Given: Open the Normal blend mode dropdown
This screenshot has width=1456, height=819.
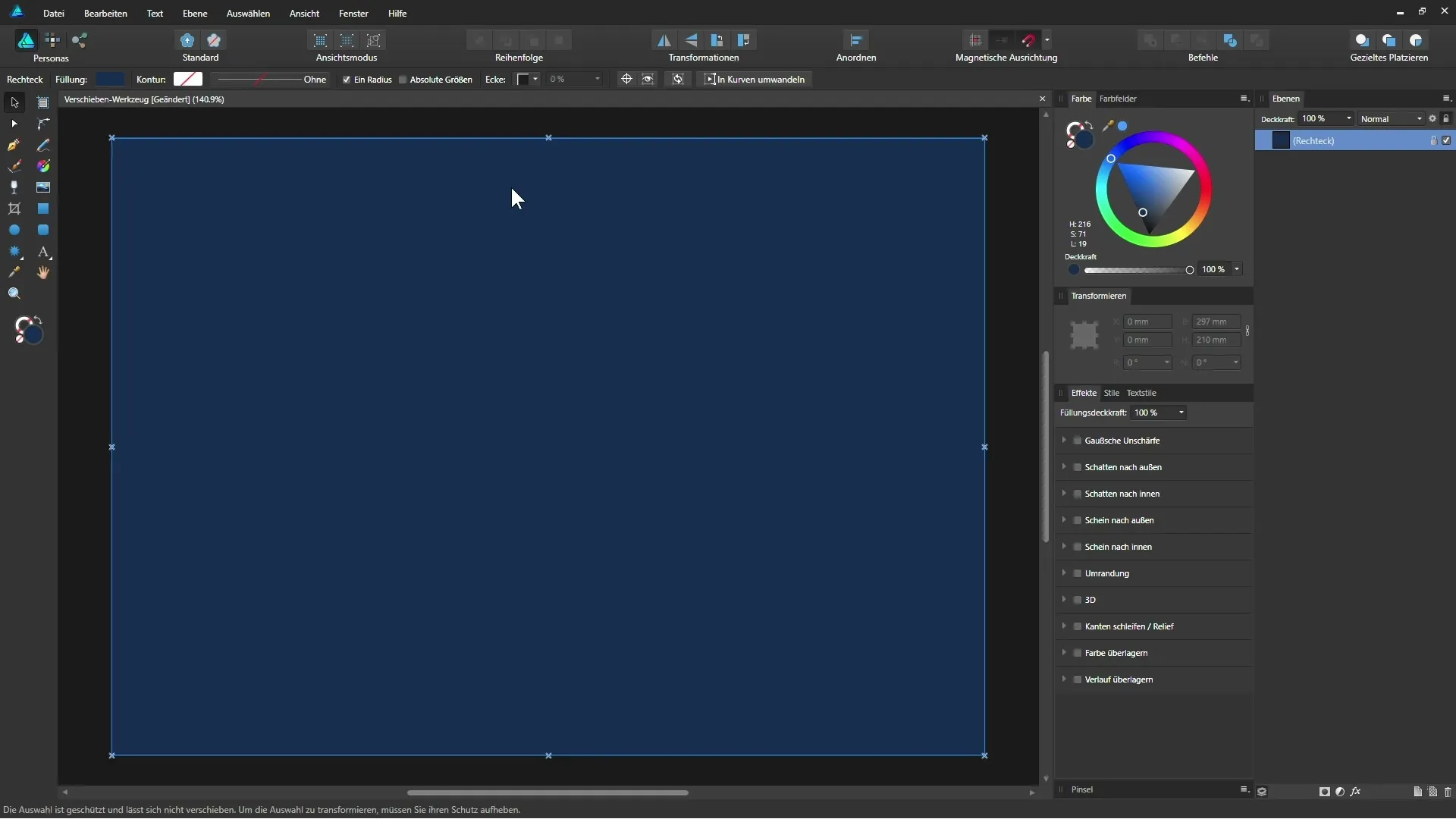Looking at the screenshot, I should [1391, 119].
